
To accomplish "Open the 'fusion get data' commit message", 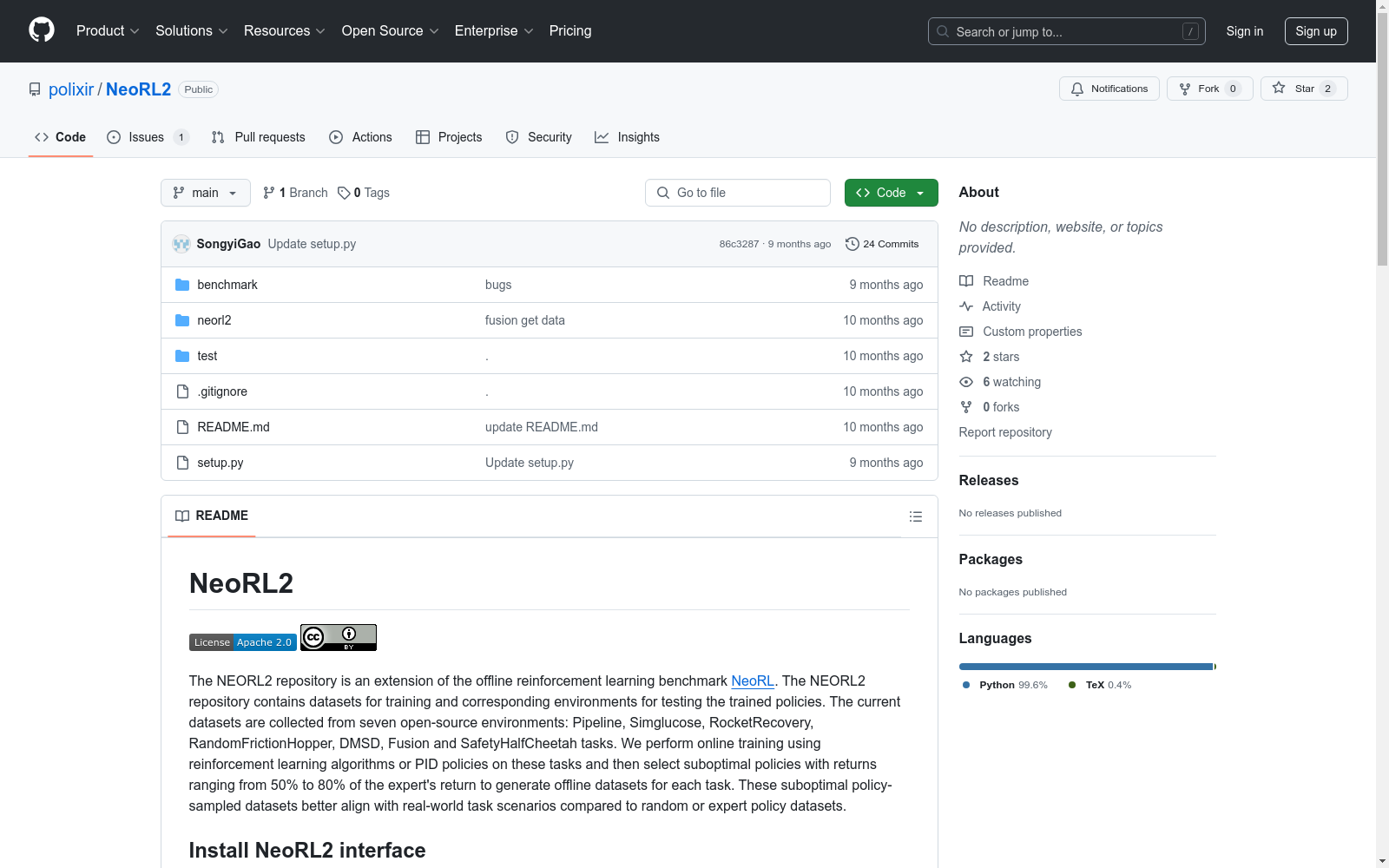I will point(525,320).
